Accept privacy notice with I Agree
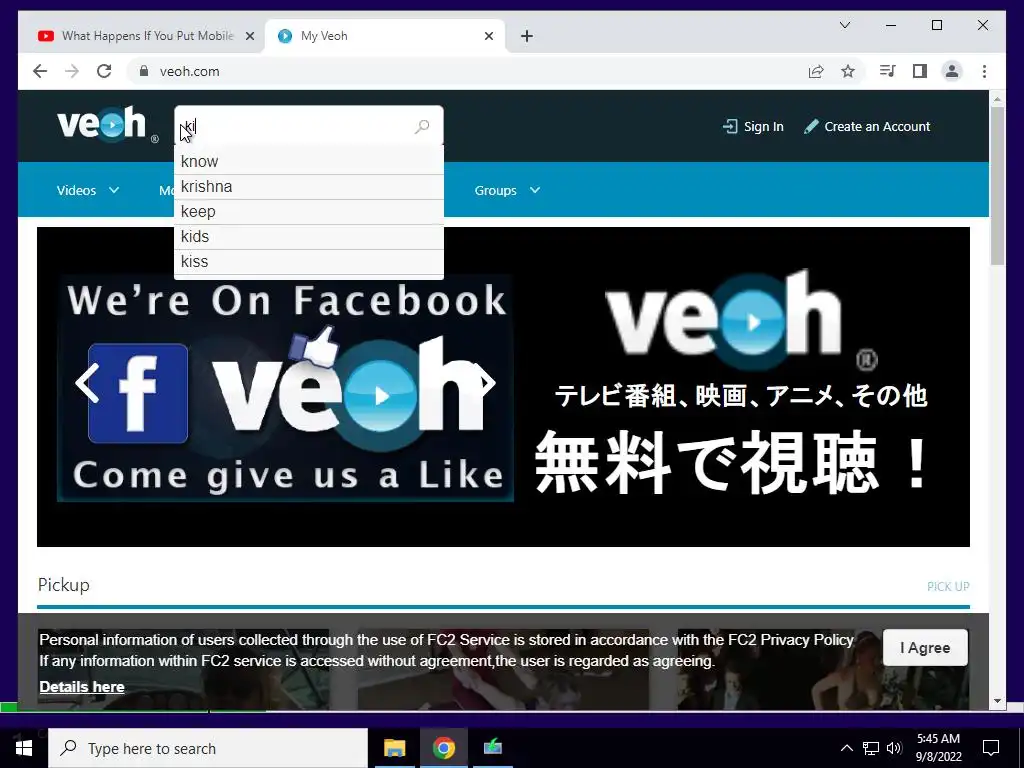 click(925, 647)
